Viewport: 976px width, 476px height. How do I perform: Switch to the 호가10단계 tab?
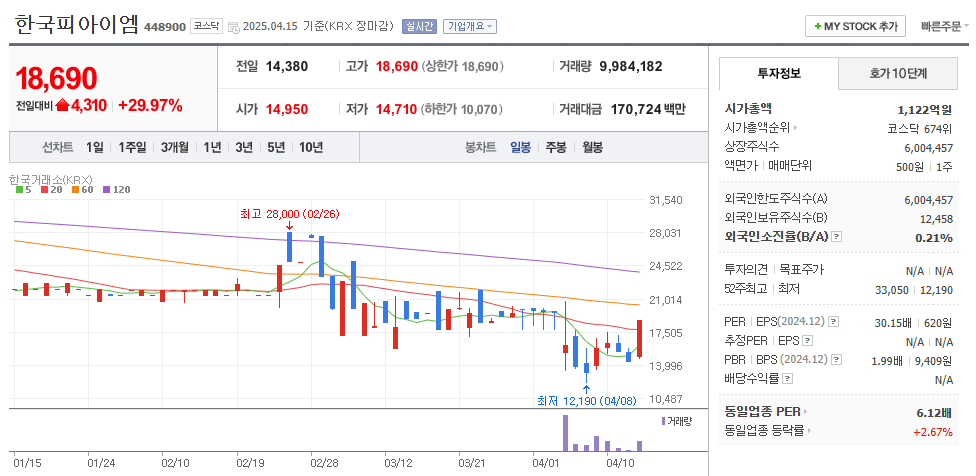898,73
